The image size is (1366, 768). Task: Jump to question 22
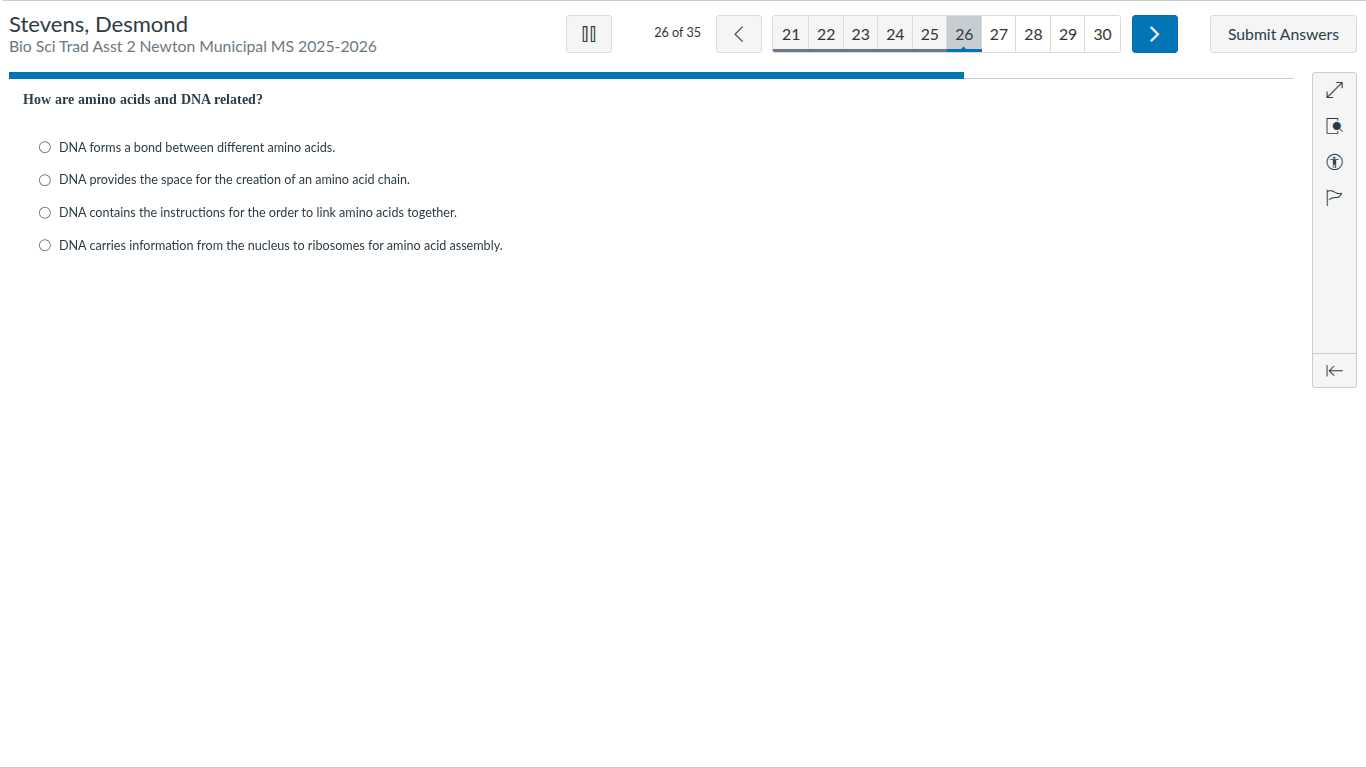point(826,34)
